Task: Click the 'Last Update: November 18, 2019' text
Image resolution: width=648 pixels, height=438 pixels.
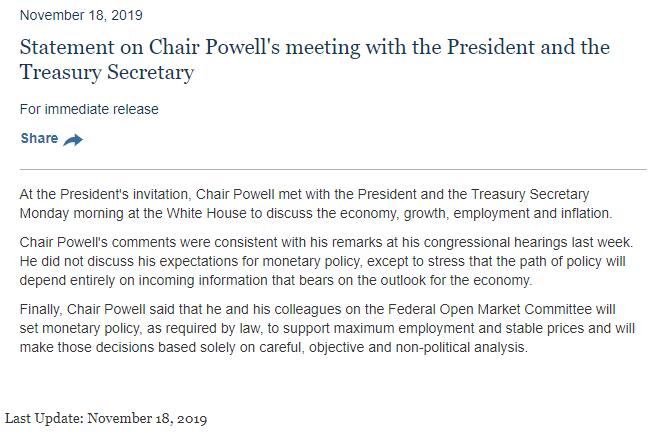Action: click(106, 418)
